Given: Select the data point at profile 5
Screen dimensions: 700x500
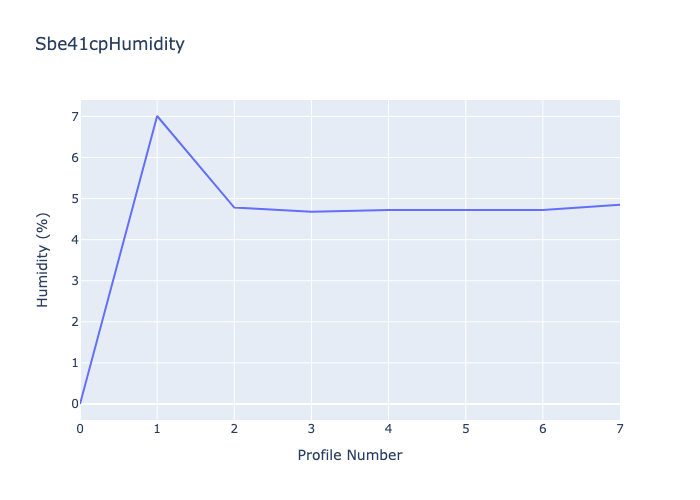Looking at the screenshot, I should coord(465,210).
